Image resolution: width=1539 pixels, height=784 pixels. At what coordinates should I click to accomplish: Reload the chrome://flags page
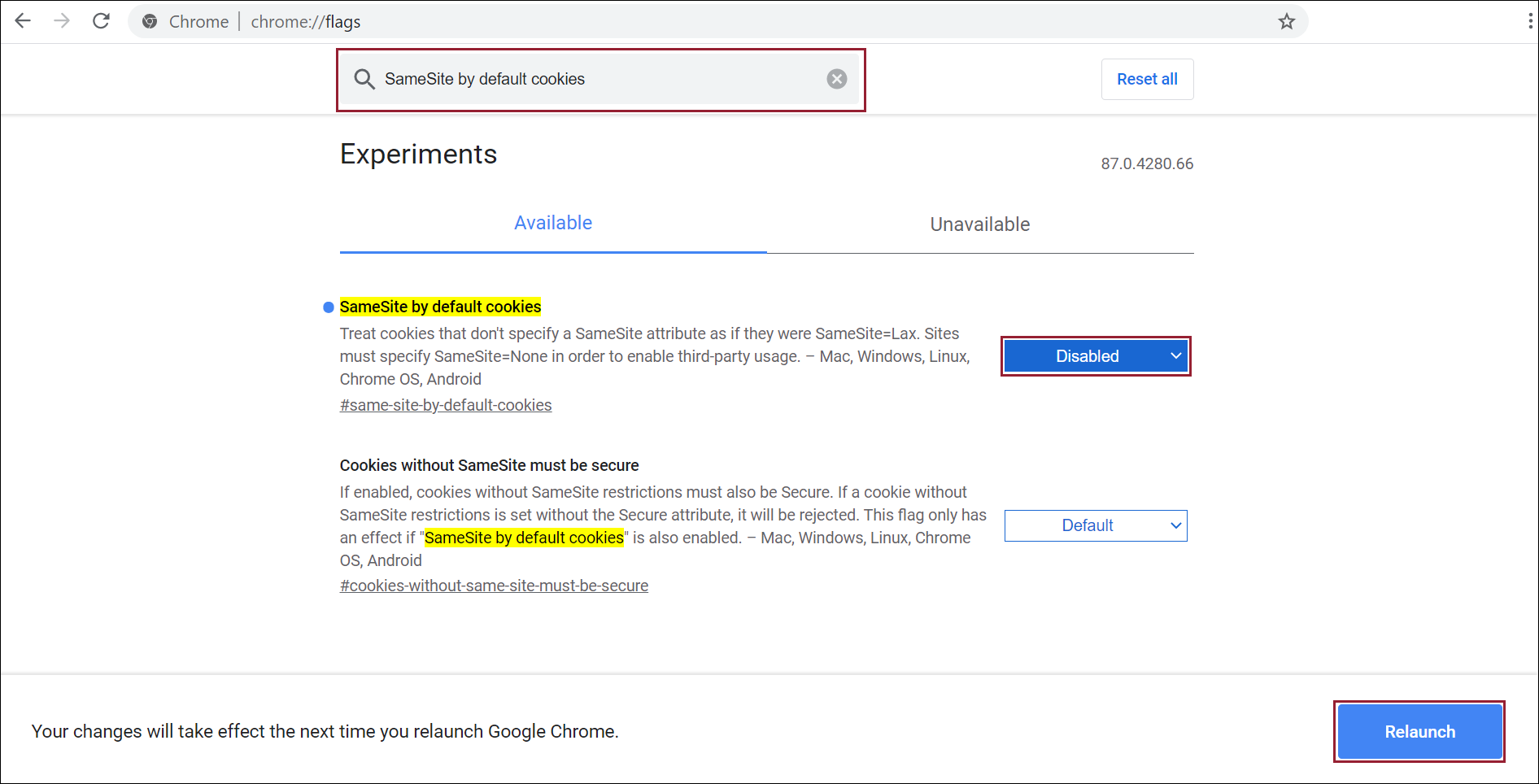pyautogui.click(x=101, y=21)
